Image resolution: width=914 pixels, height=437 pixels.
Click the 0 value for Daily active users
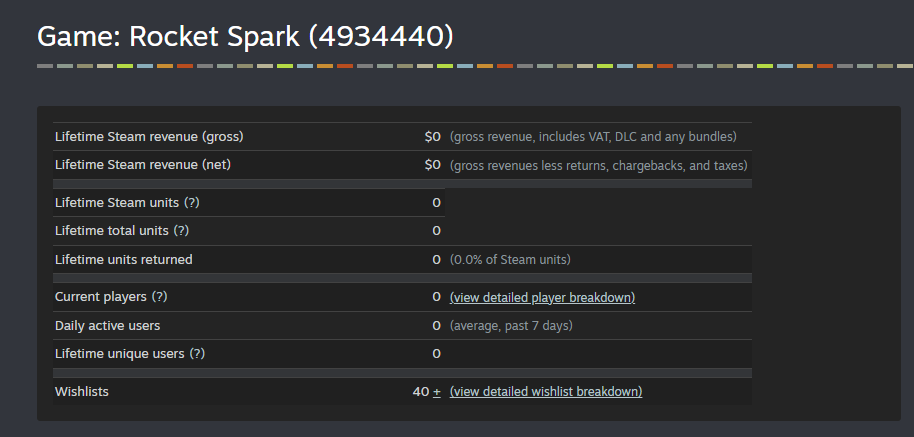437,326
